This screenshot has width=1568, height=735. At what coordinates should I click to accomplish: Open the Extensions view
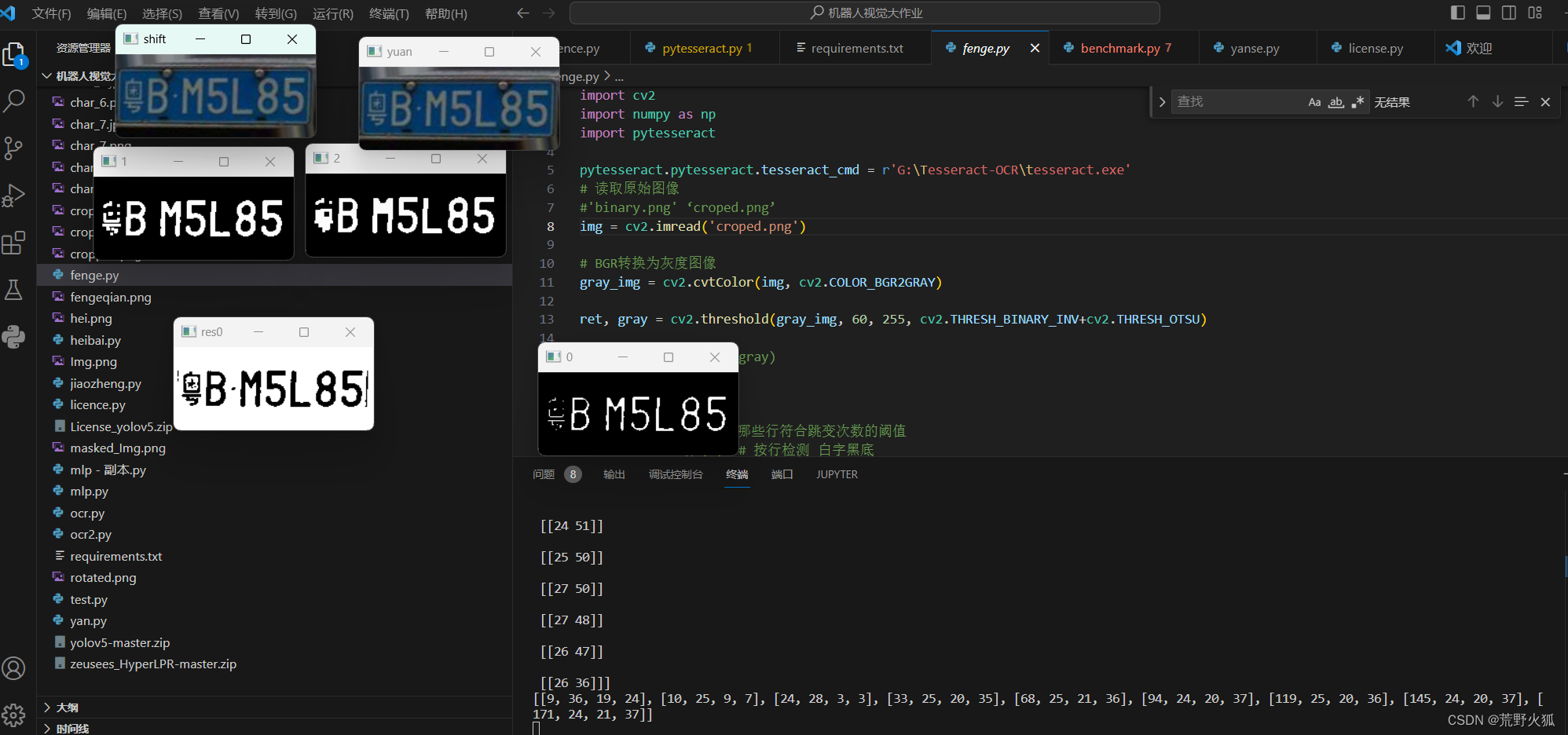pos(14,243)
